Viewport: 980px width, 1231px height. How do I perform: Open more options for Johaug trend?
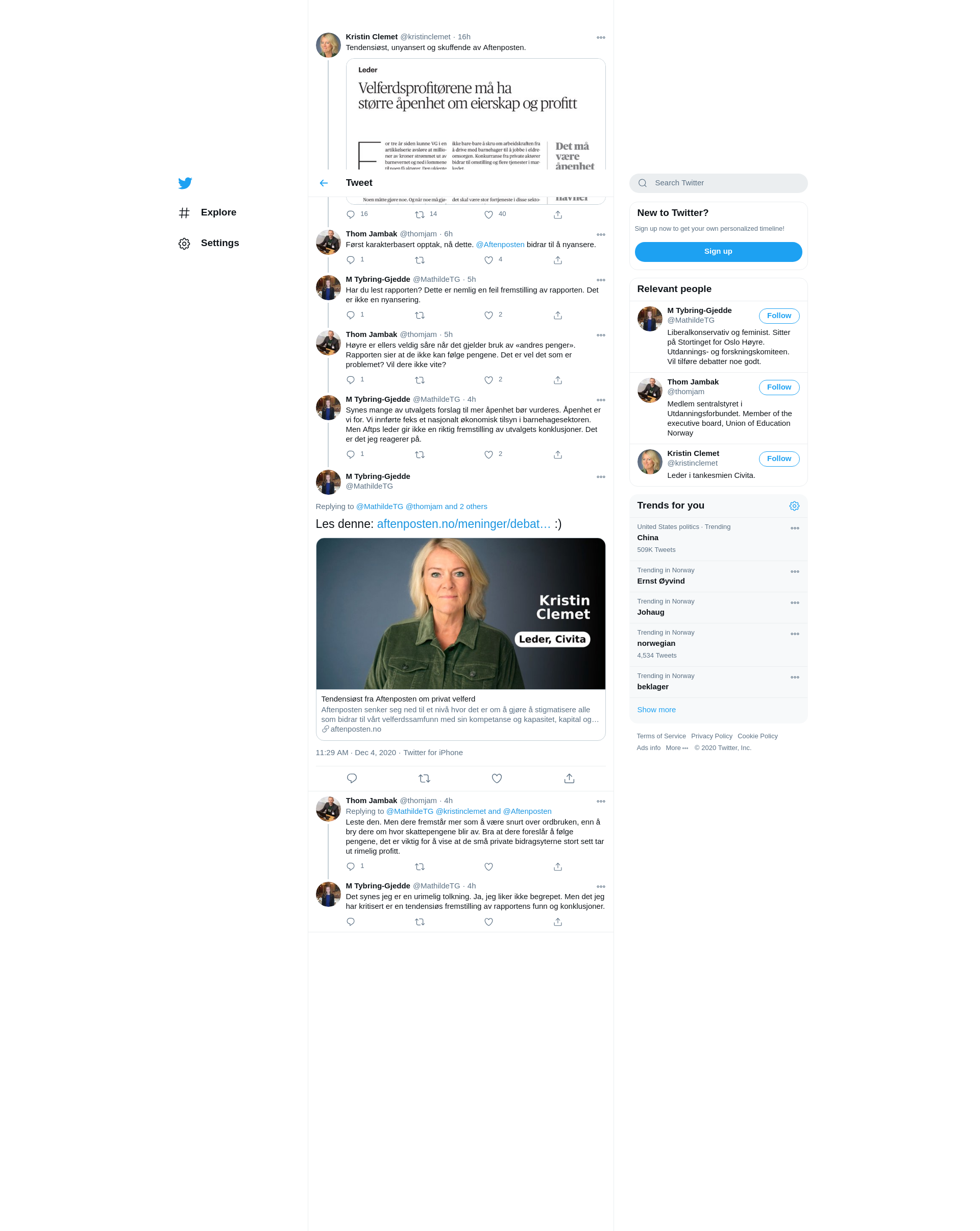tap(795, 603)
